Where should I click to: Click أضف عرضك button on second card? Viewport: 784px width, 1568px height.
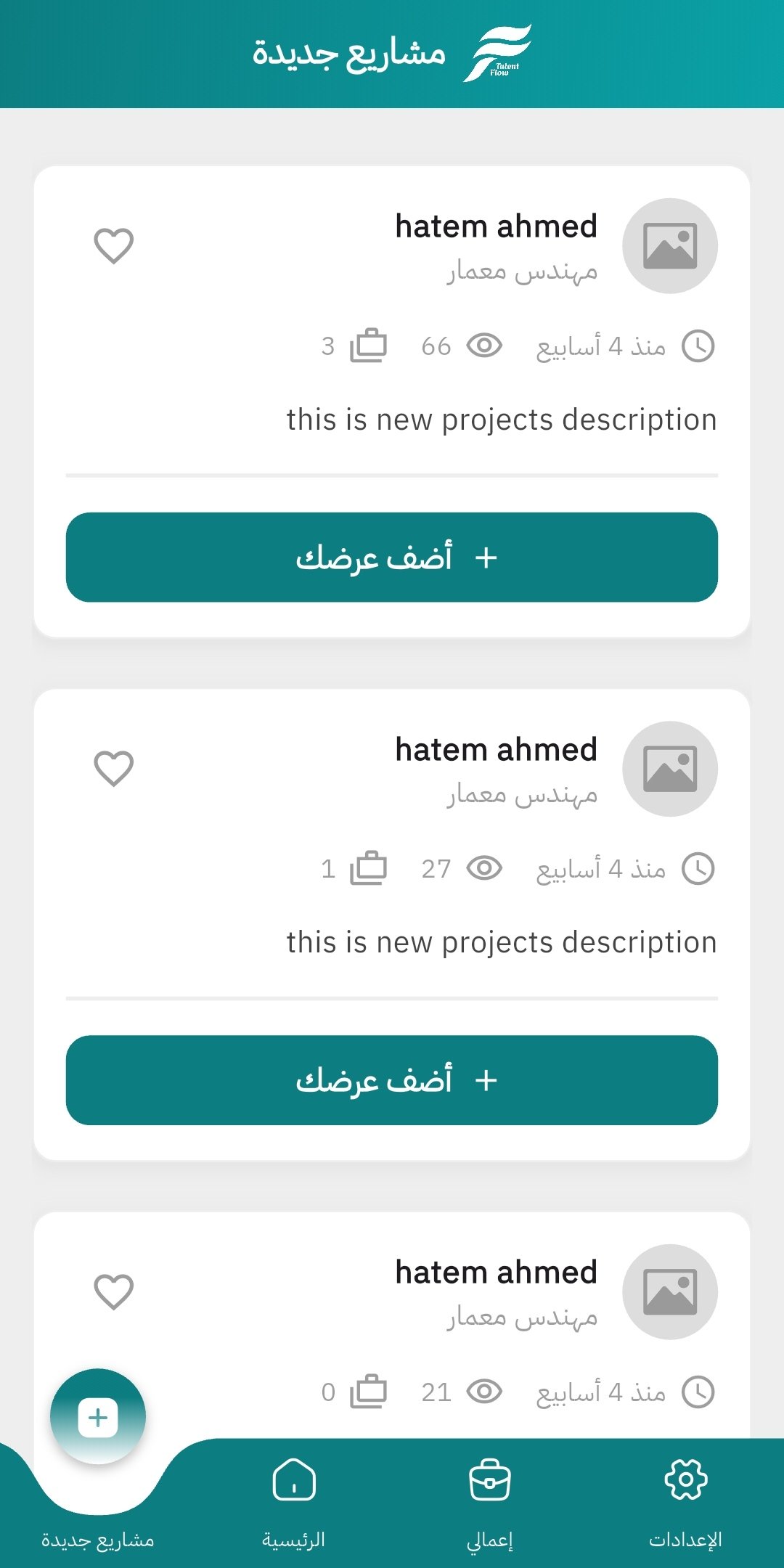(x=392, y=1080)
